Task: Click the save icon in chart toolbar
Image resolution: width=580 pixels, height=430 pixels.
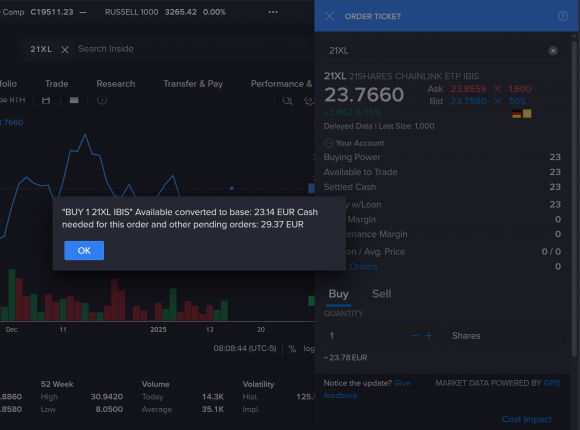Action: tap(46, 100)
